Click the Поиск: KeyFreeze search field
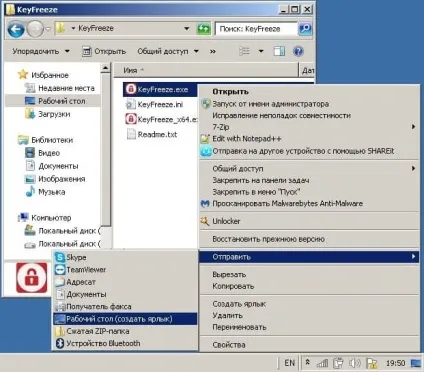 coord(256,29)
